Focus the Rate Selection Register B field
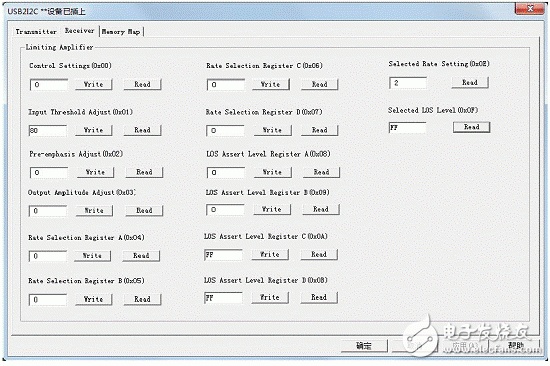This screenshot has height=366, width=550. pos(48,300)
